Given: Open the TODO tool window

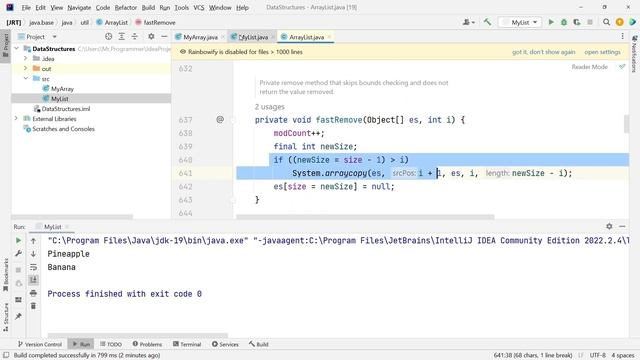Looking at the screenshot, I should [111, 344].
